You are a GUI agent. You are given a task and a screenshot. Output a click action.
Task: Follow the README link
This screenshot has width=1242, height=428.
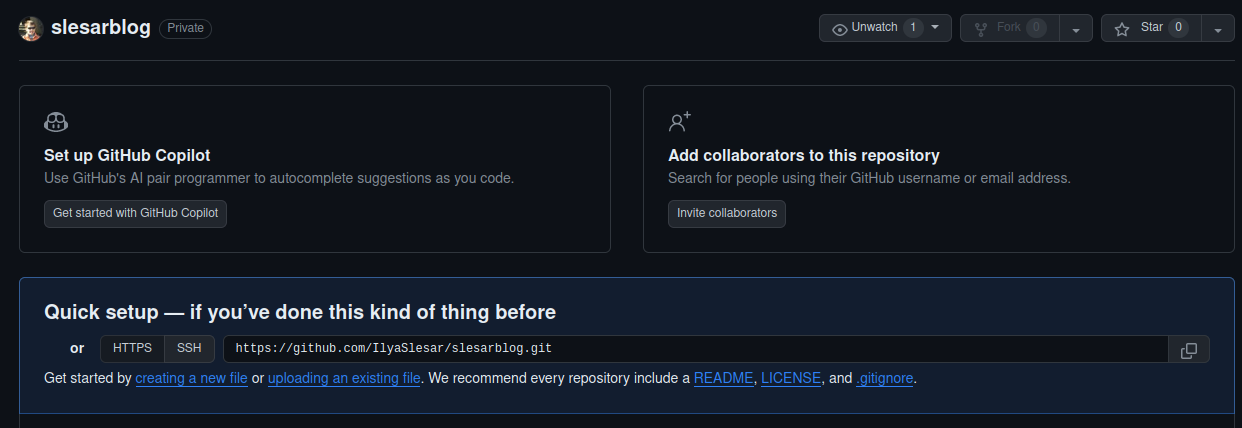(x=724, y=379)
